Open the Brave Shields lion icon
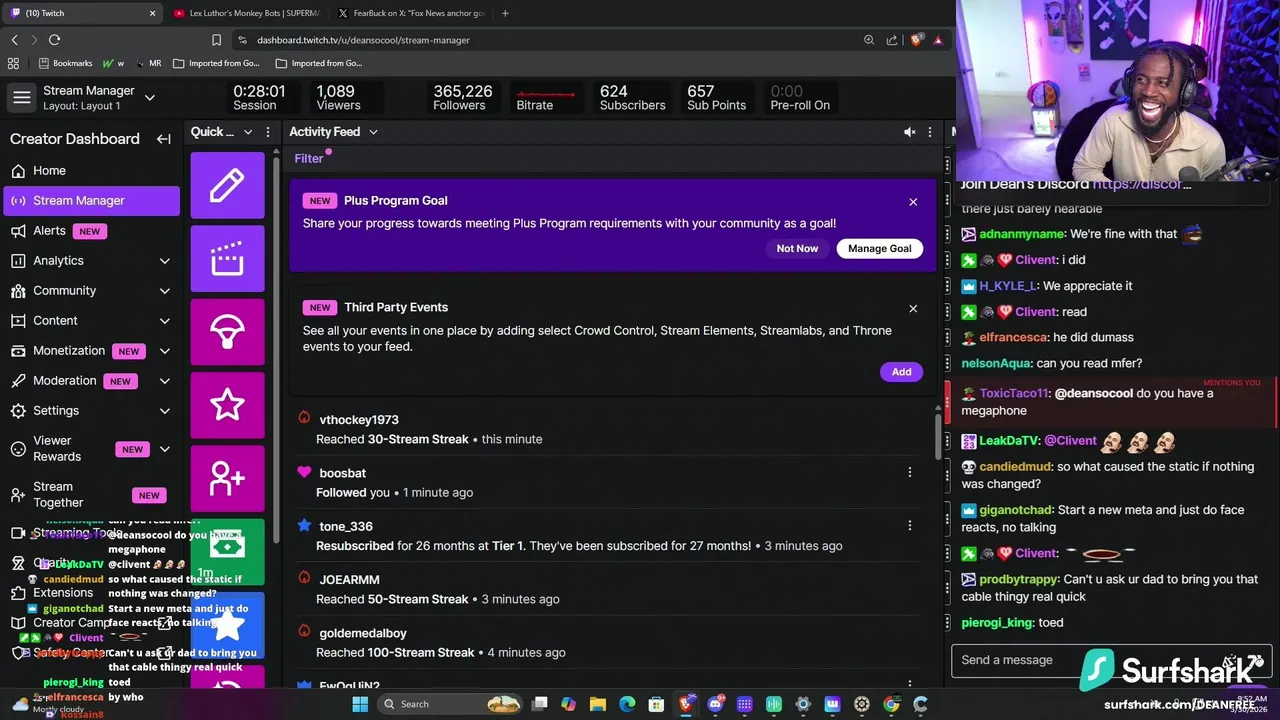 coord(916,40)
